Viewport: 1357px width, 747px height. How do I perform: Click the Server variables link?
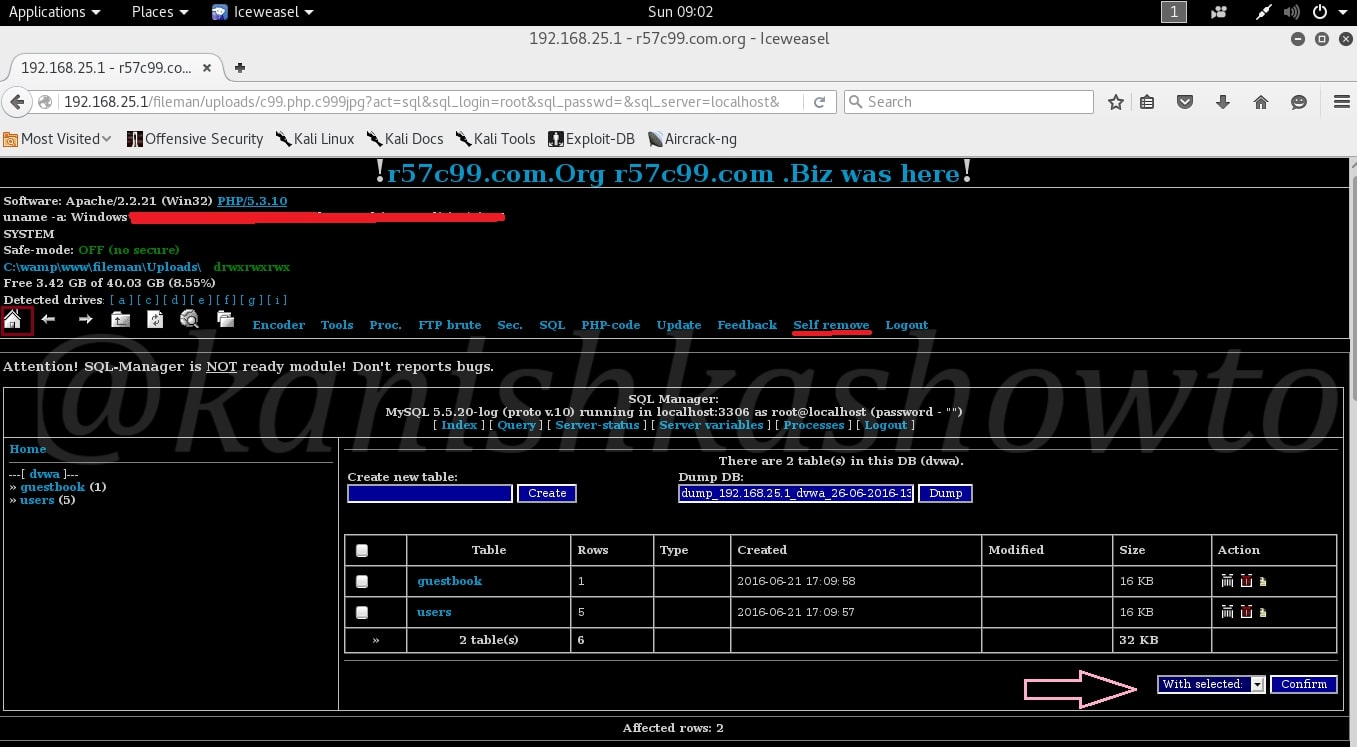click(x=711, y=425)
